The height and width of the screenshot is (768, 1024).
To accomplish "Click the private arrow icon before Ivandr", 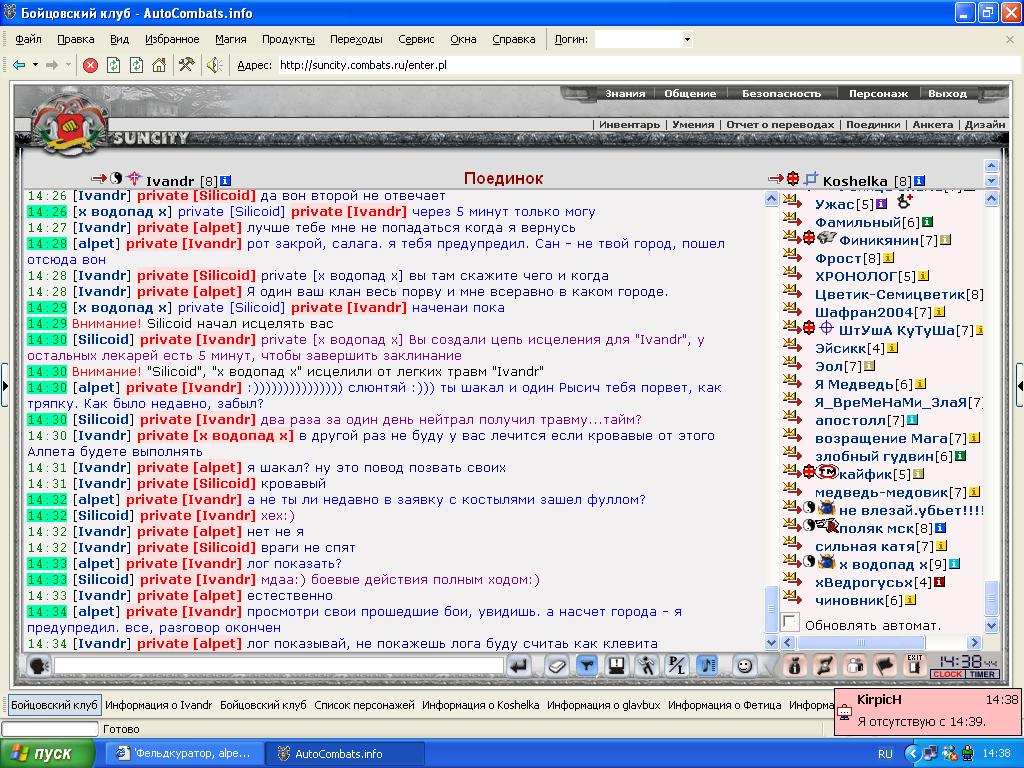I will coord(99,178).
